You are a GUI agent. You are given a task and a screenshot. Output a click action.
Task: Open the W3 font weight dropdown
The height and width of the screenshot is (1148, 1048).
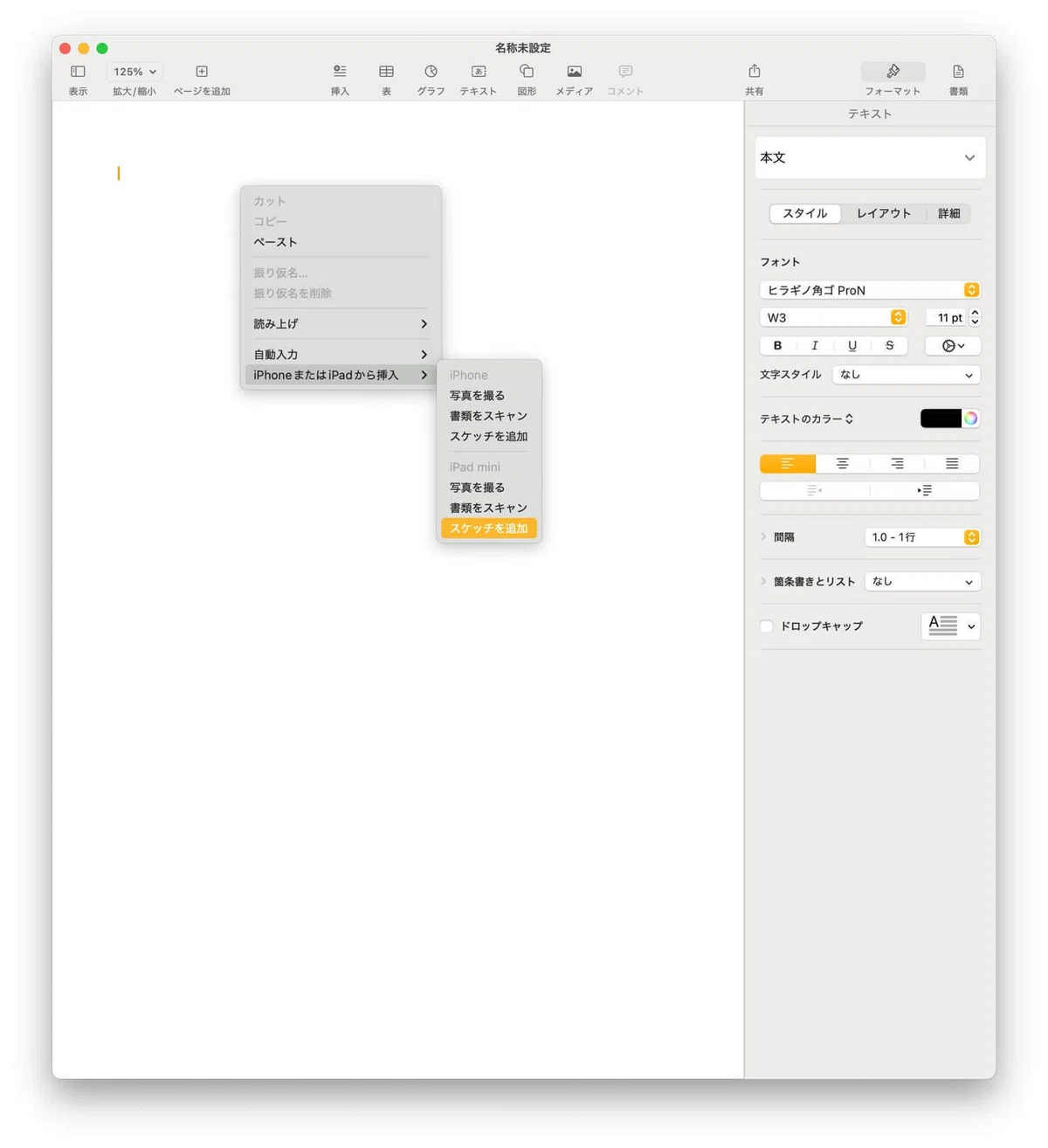click(x=833, y=318)
